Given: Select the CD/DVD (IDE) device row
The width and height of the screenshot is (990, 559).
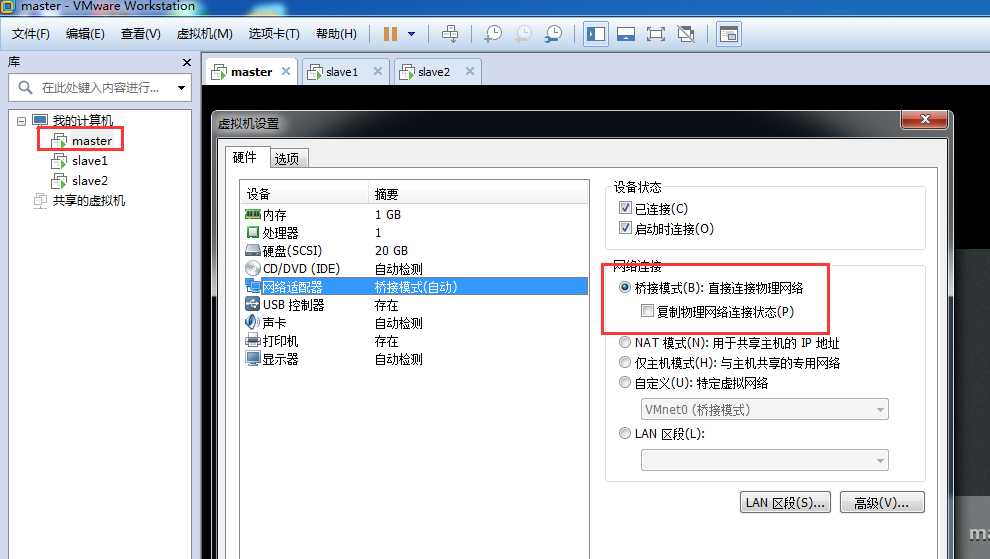Looking at the screenshot, I should coord(415,268).
